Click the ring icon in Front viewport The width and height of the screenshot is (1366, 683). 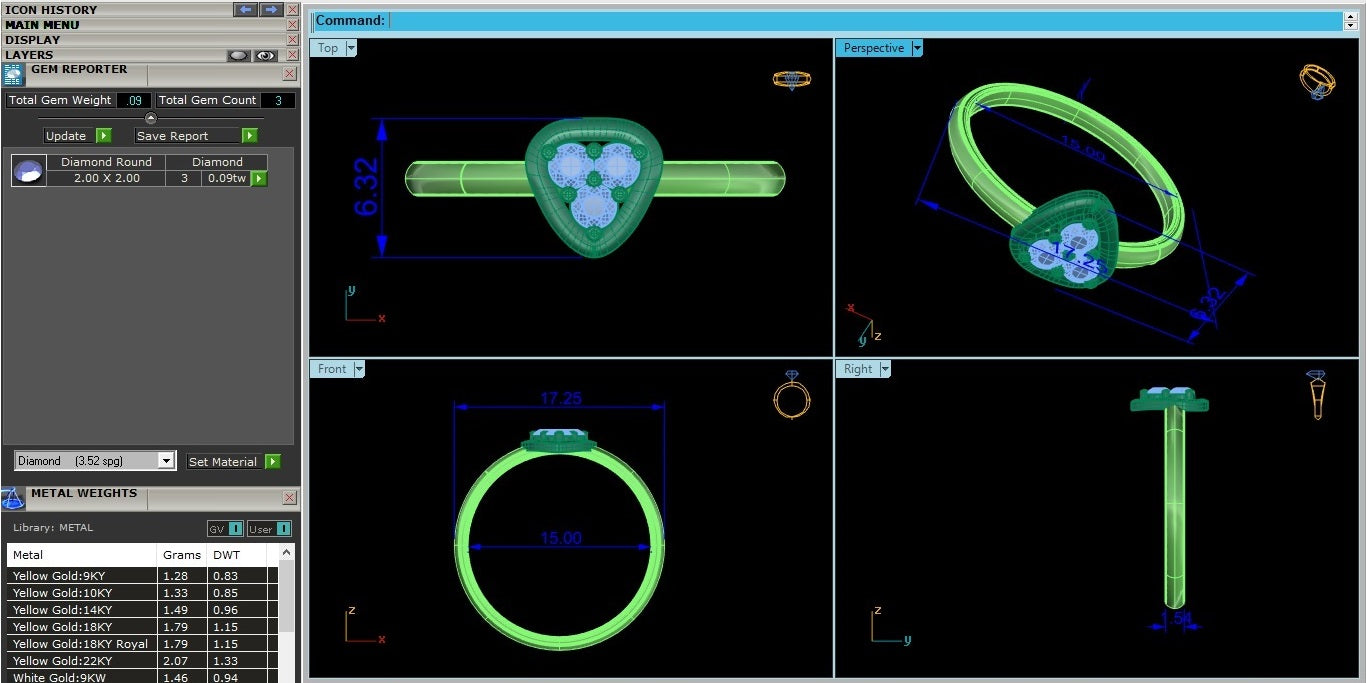[791, 396]
